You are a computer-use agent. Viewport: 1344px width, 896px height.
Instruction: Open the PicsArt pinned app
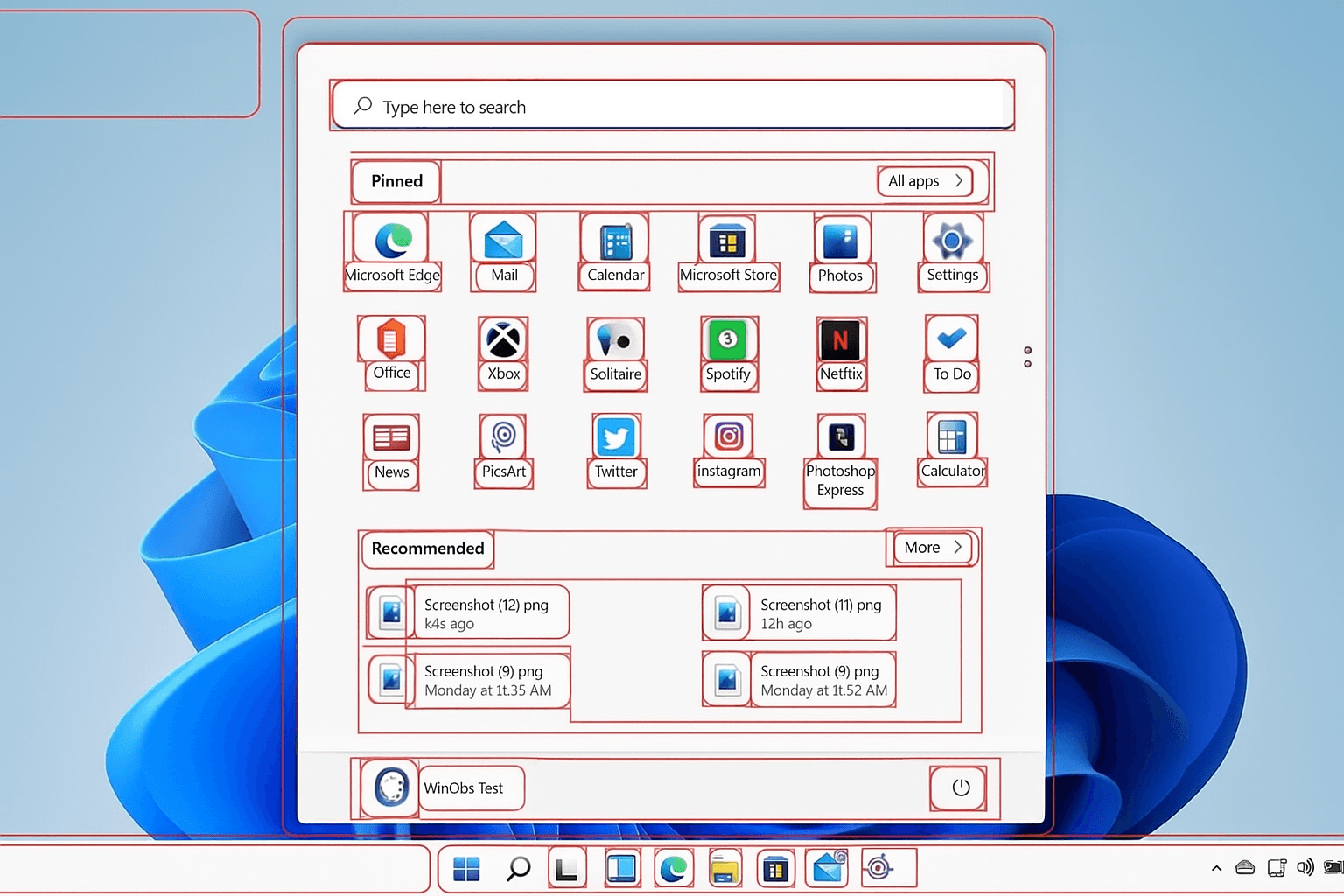[503, 437]
